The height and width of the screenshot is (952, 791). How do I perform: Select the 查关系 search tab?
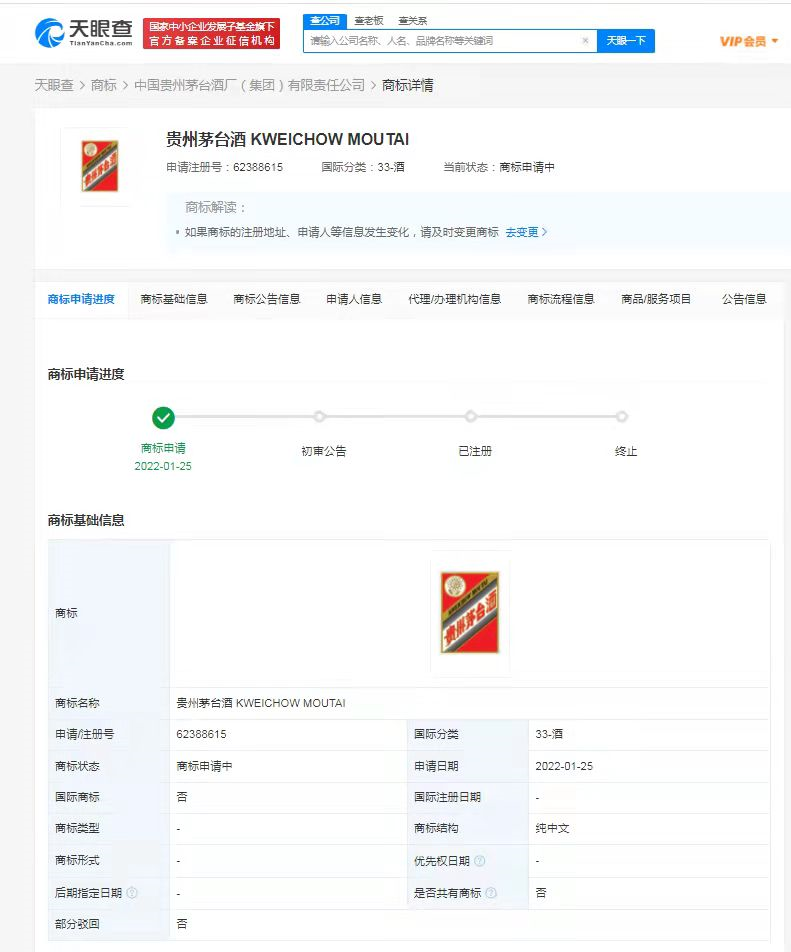413,21
